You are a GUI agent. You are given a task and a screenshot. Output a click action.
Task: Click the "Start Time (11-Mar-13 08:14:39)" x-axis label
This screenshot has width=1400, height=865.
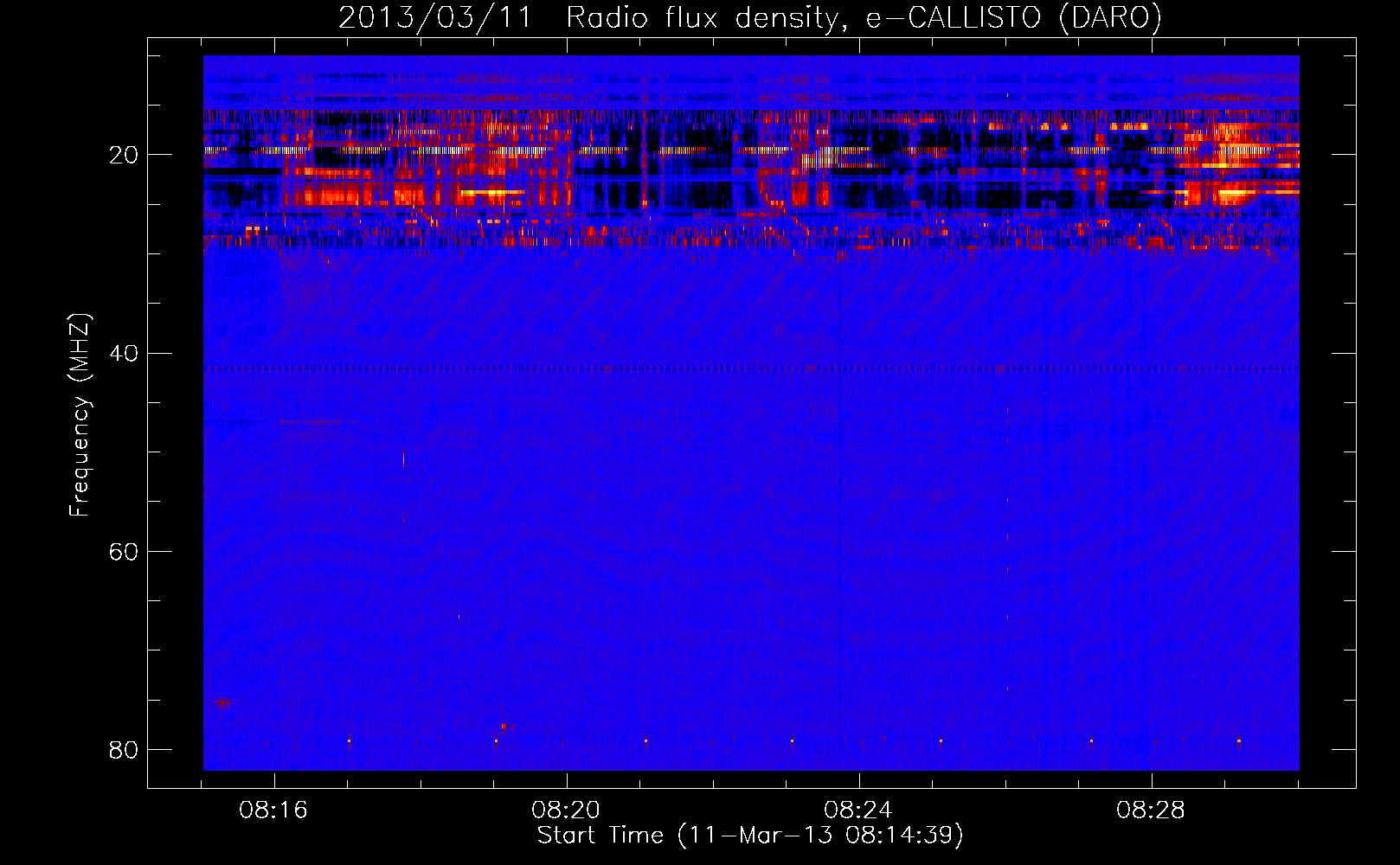point(750,836)
